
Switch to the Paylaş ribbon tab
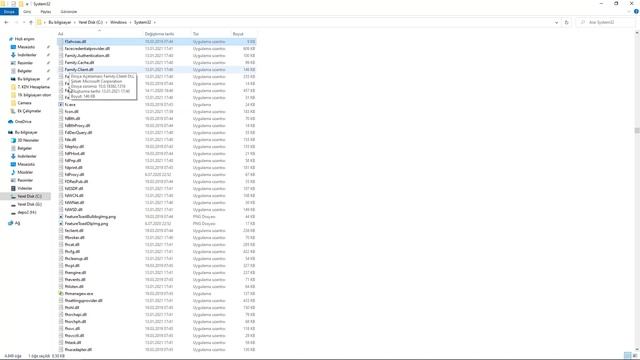click(46, 12)
